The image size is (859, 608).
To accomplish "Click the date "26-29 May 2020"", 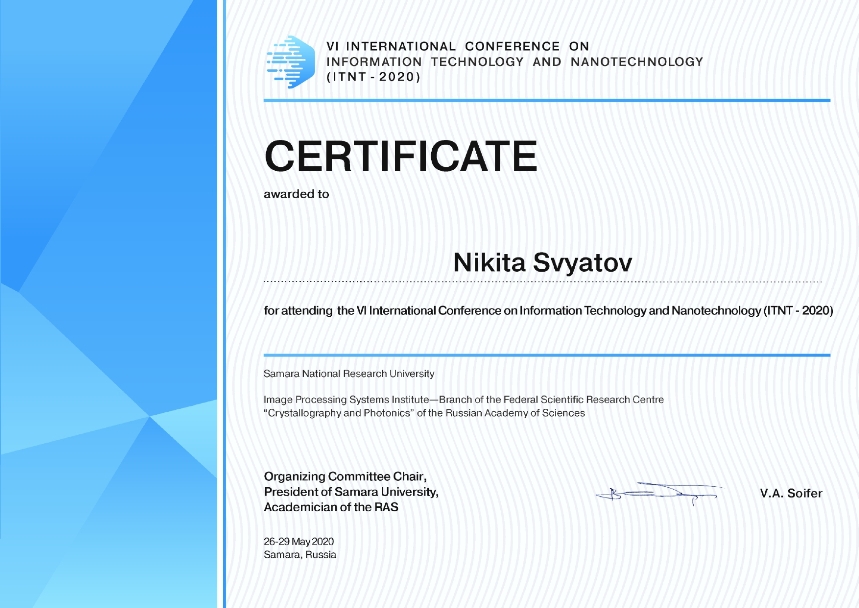I will (299, 541).
